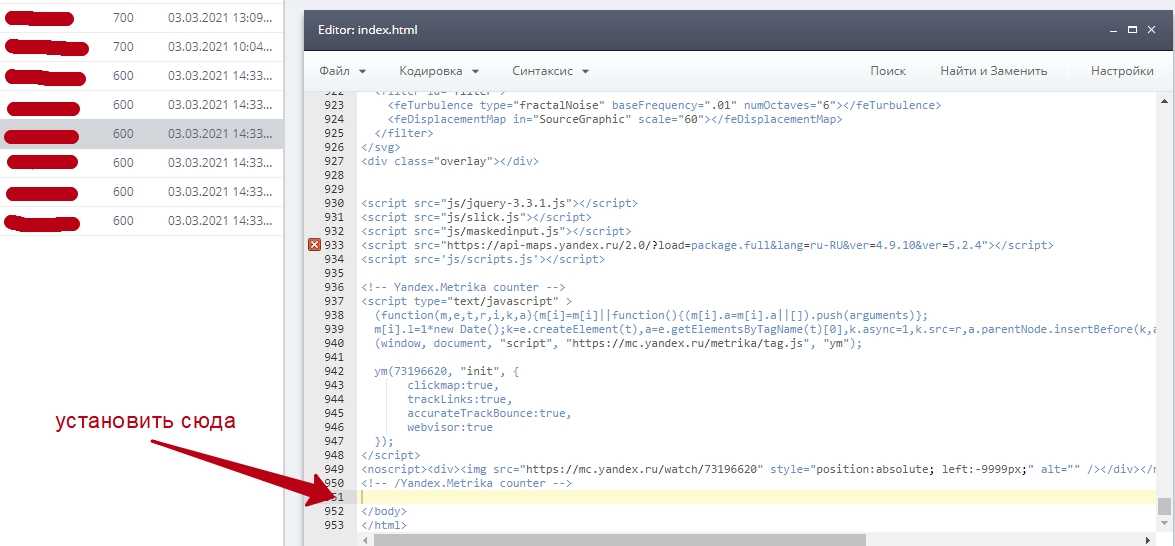Select file row dated 03.03.2021 13:09

142,18
